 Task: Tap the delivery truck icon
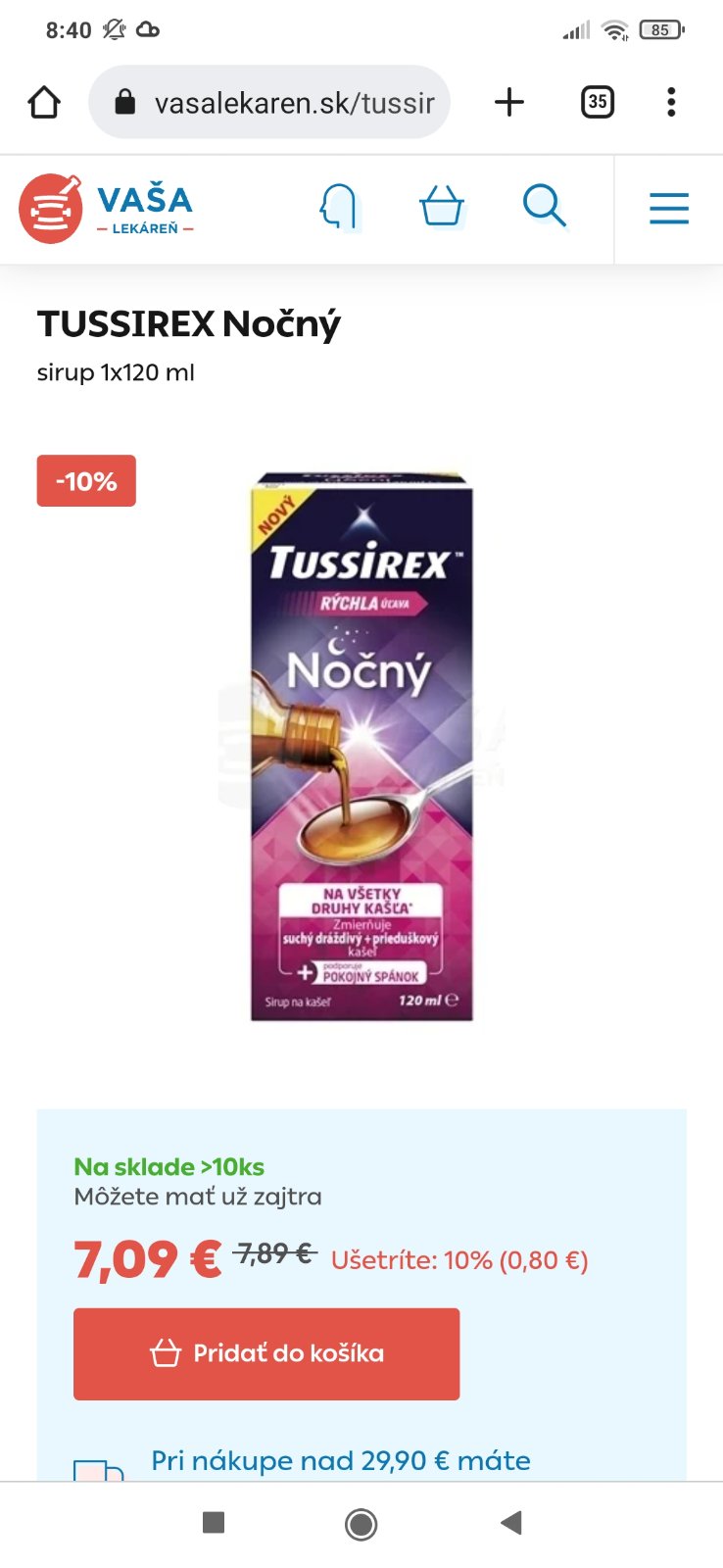[99, 1470]
